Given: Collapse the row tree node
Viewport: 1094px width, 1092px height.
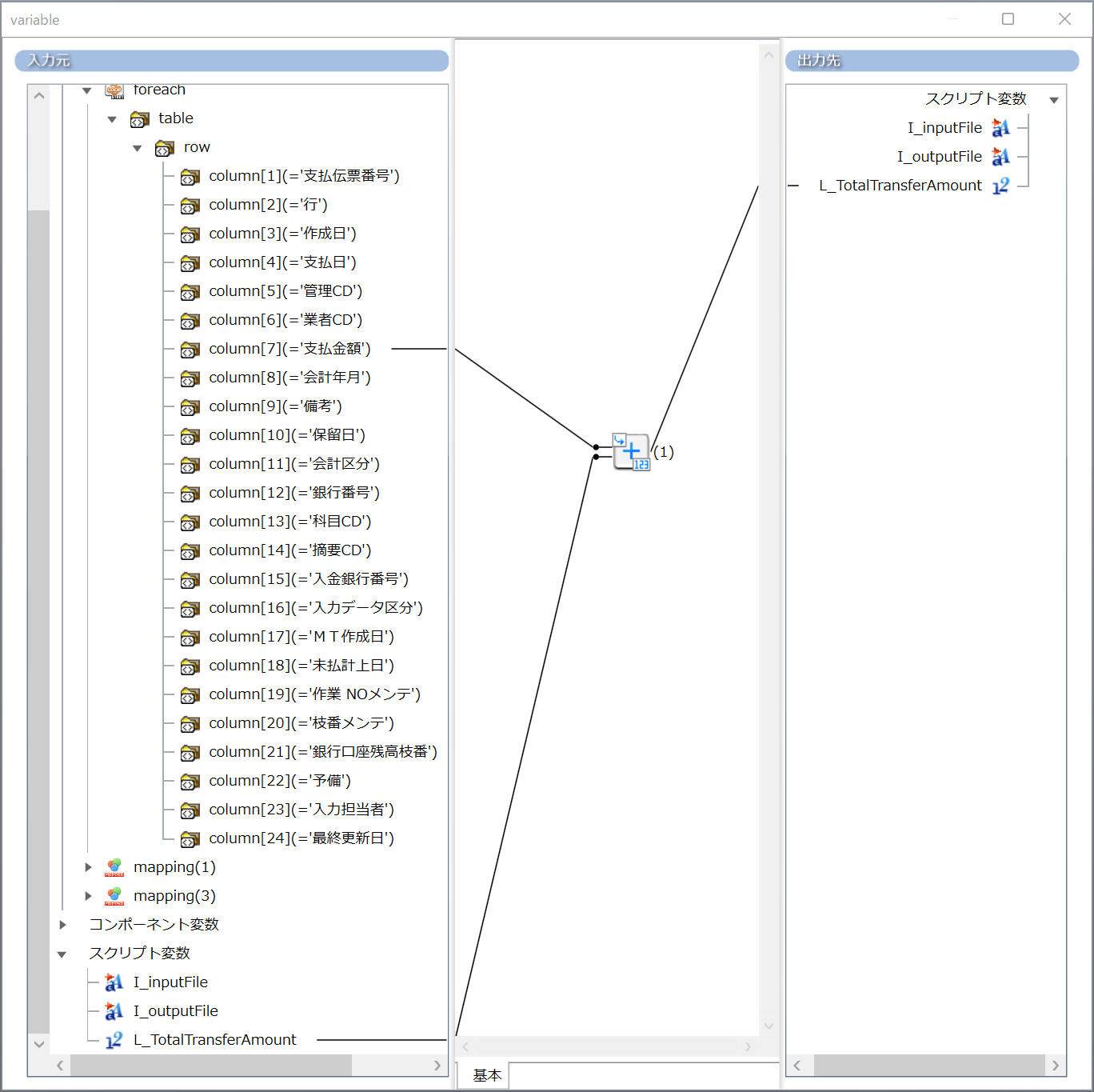Looking at the screenshot, I should (x=138, y=148).
